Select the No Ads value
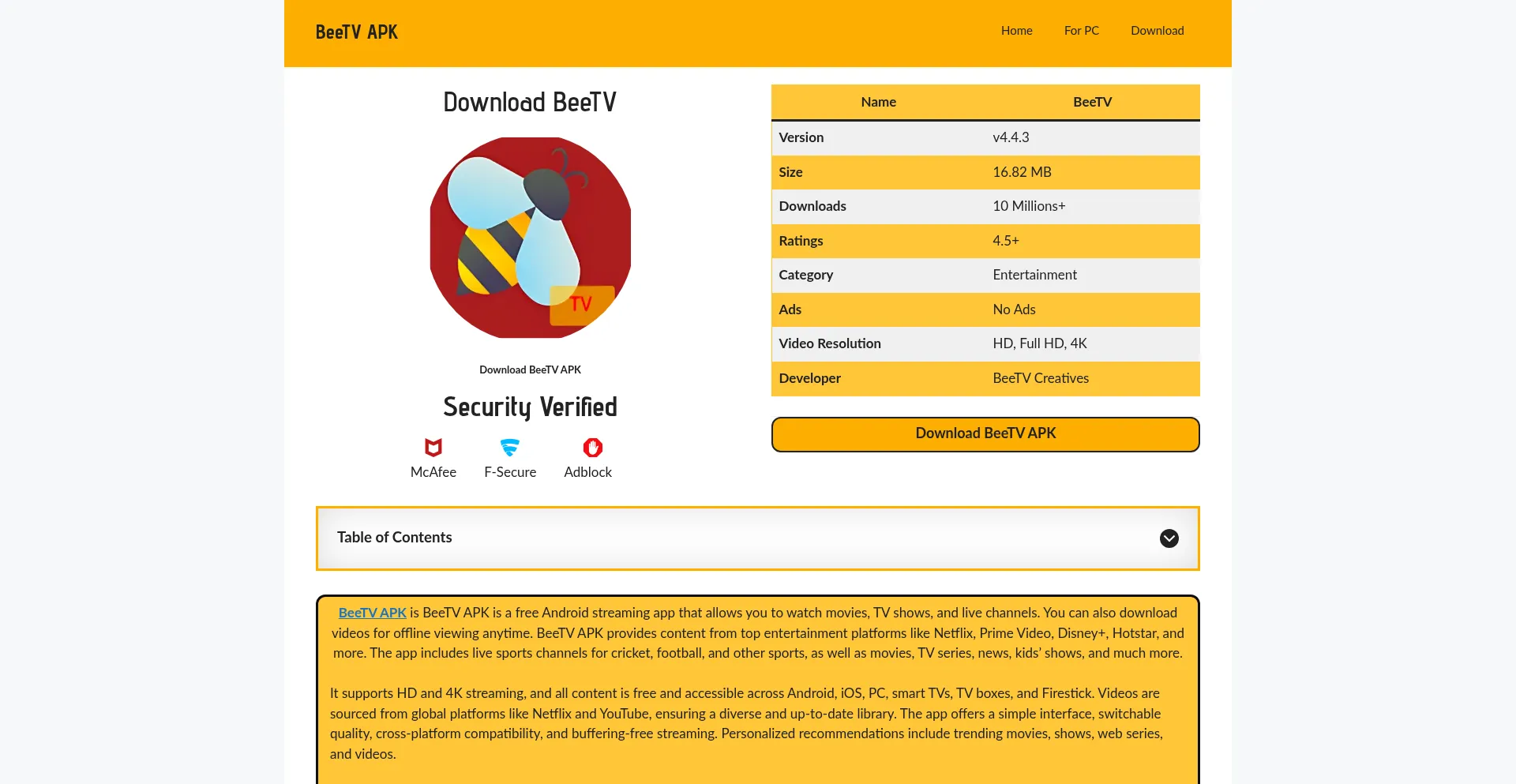The width and height of the screenshot is (1516, 784). [1014, 309]
